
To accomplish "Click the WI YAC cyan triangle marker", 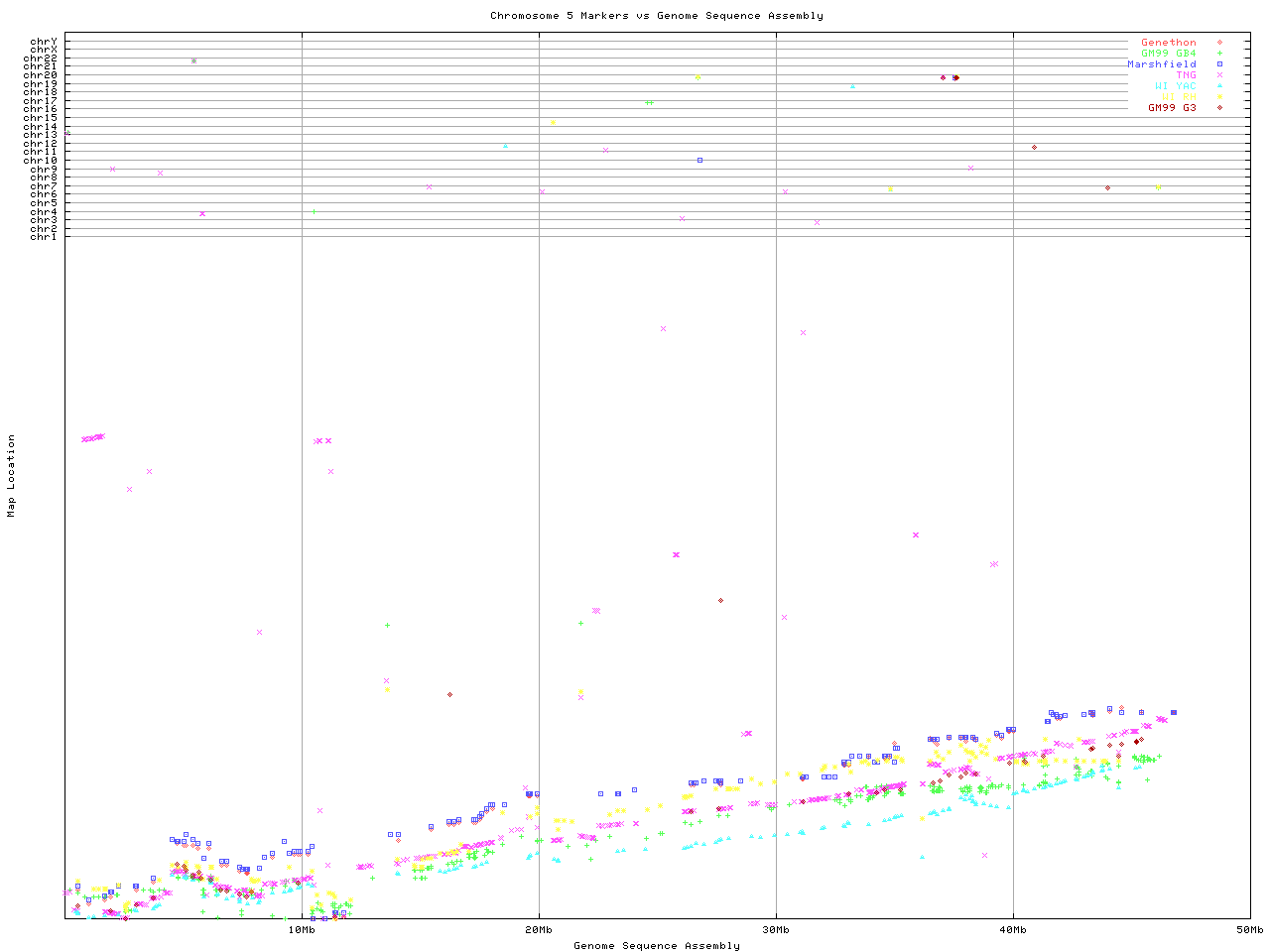I will [x=1219, y=86].
